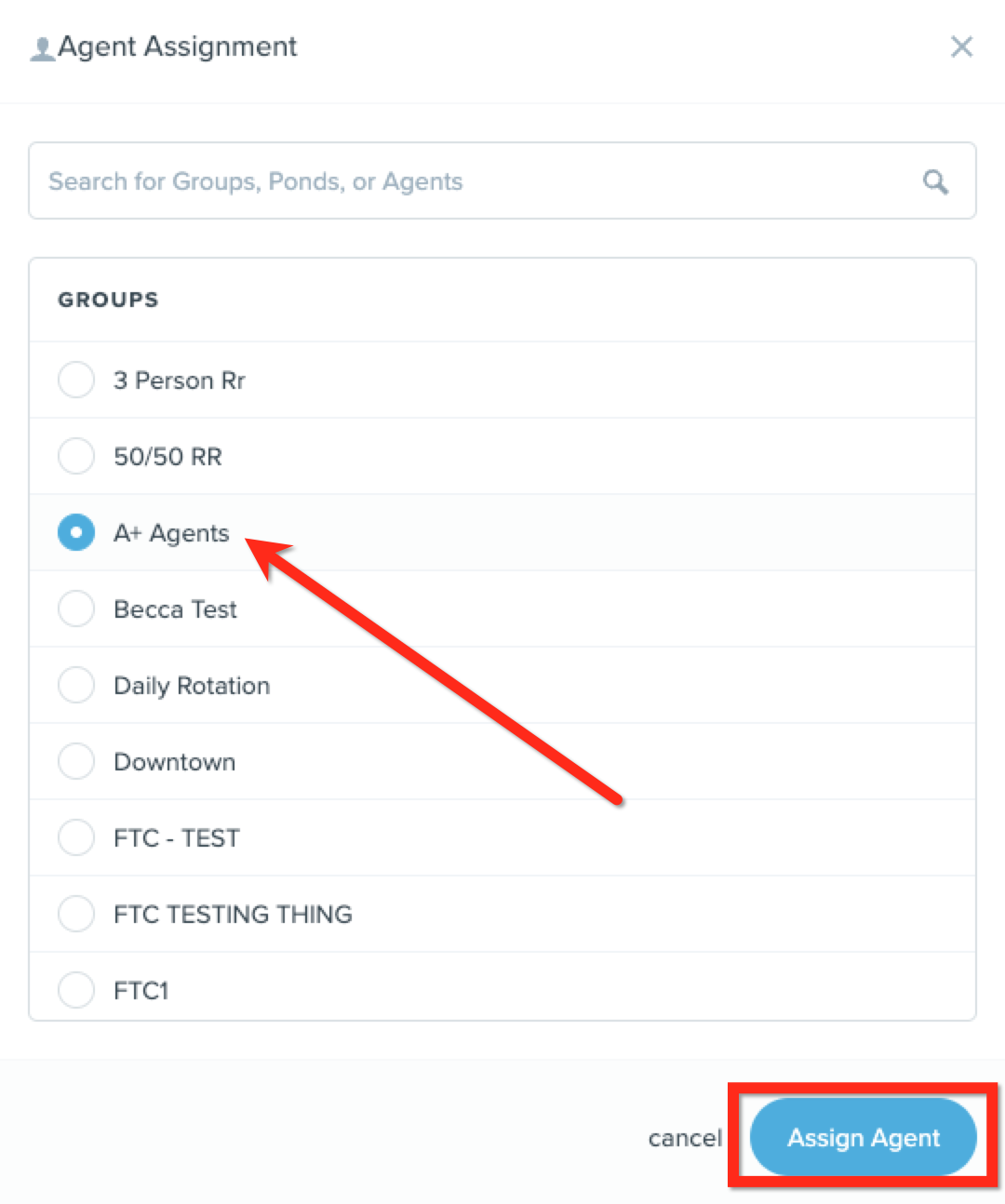
Task: Click the Daily Rotation group label
Action: 192,686
